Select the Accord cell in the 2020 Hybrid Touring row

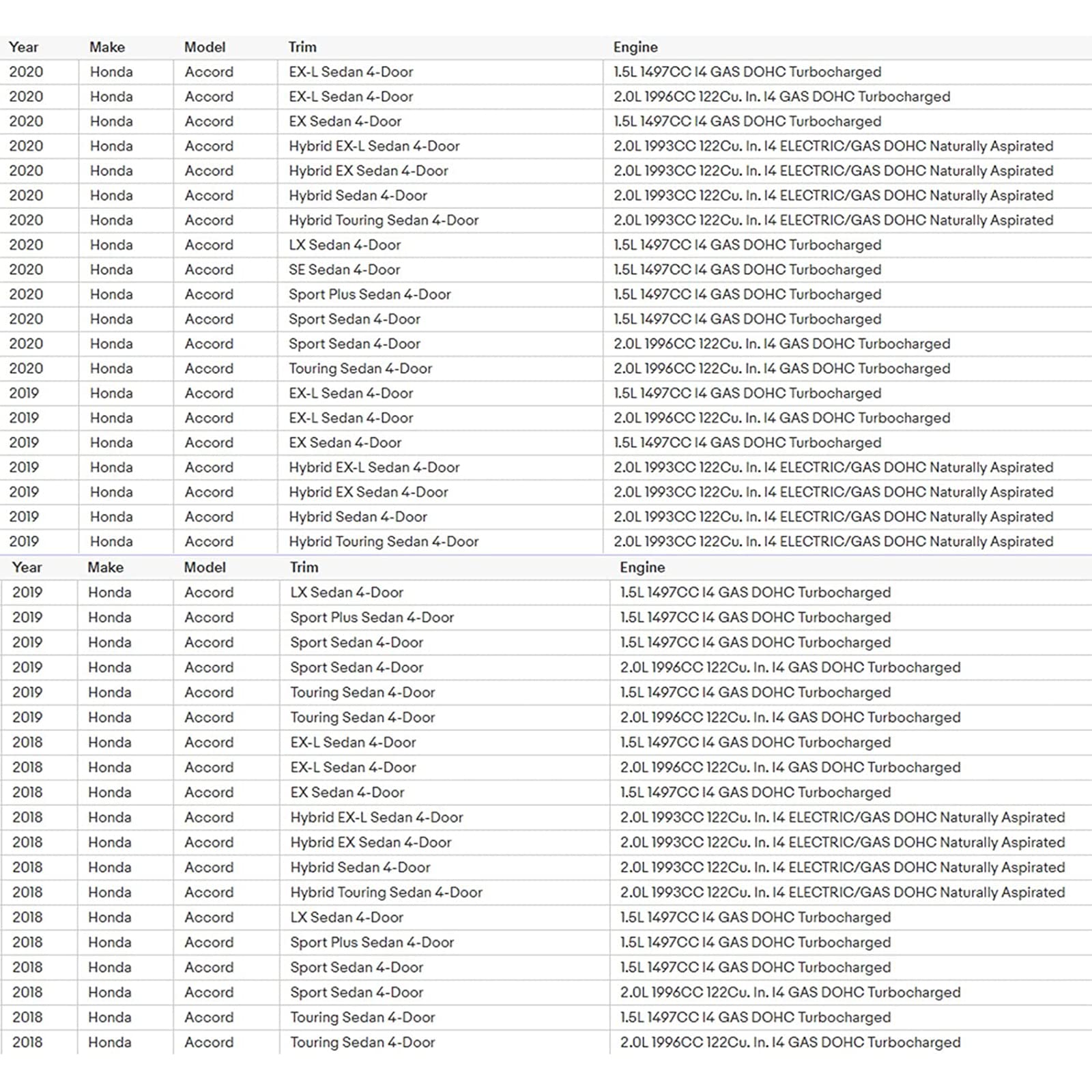click(x=225, y=220)
